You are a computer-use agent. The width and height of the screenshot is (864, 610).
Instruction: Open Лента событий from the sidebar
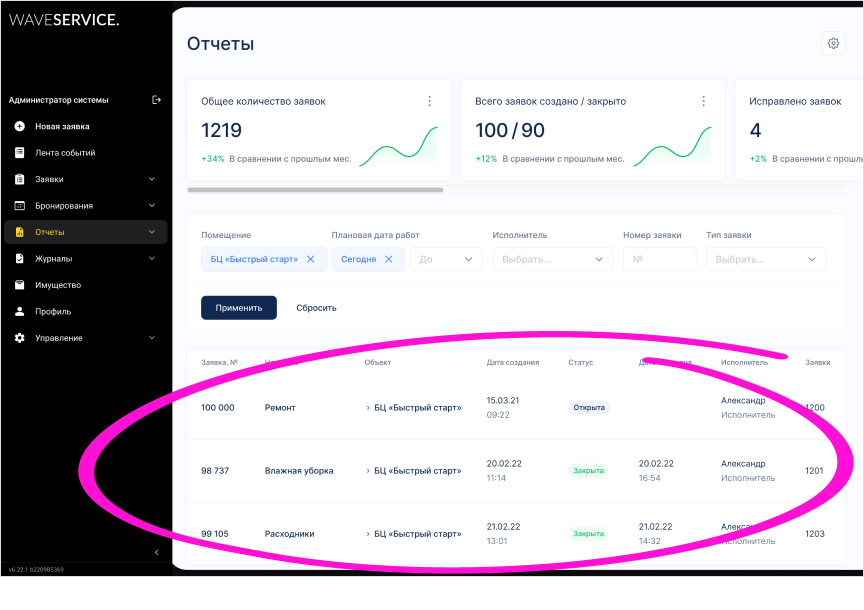pos(65,153)
